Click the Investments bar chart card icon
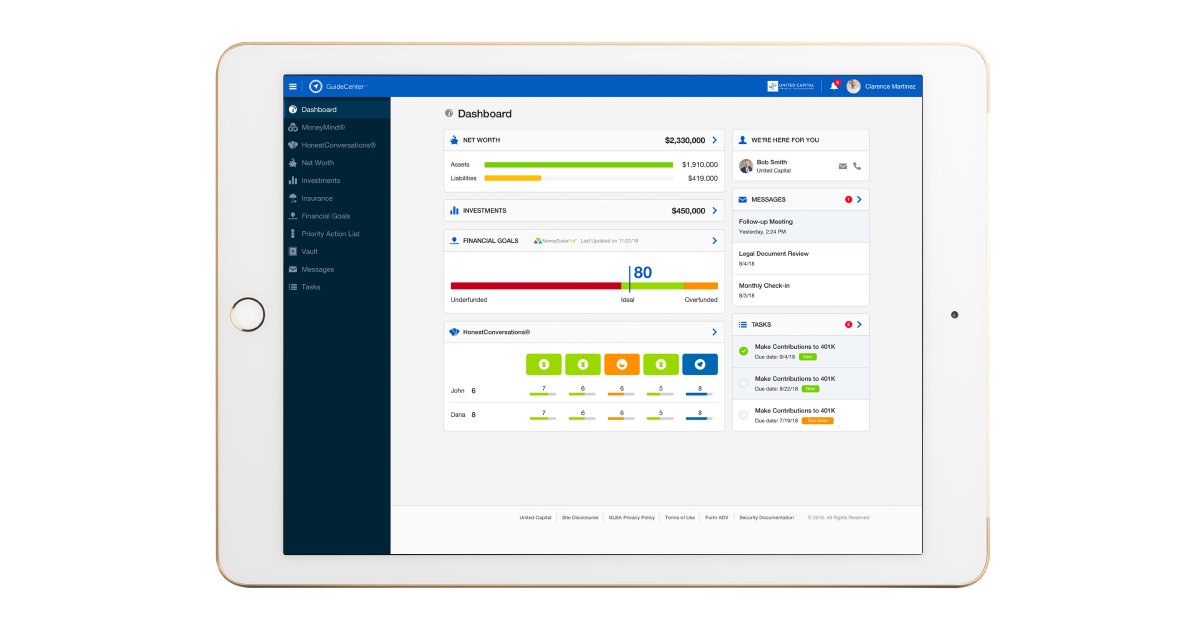 tap(454, 211)
